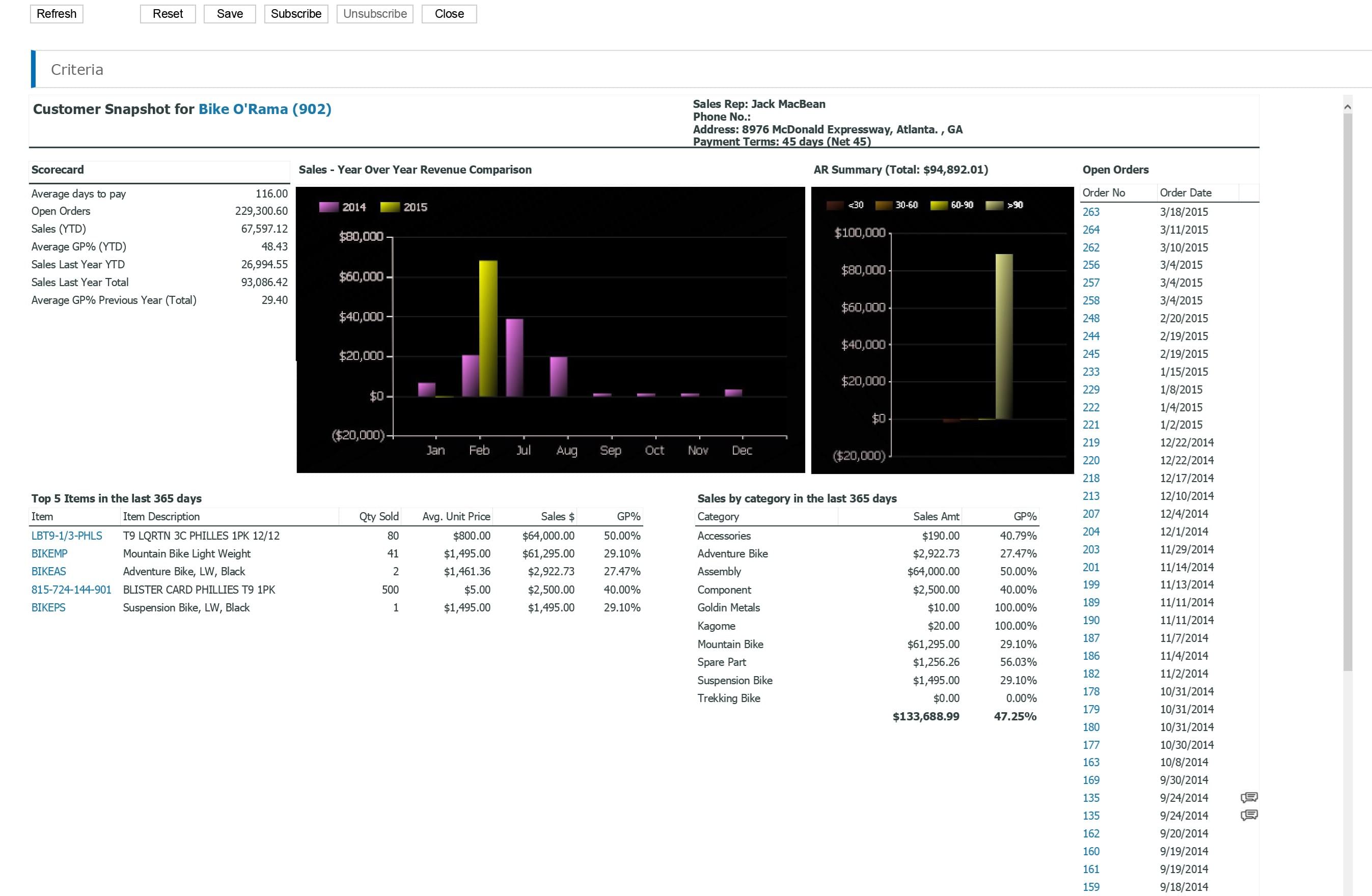Screen dimensions: 1372x896
Task: Click the lower comment icon beside order 135
Action: pyautogui.click(x=1249, y=815)
